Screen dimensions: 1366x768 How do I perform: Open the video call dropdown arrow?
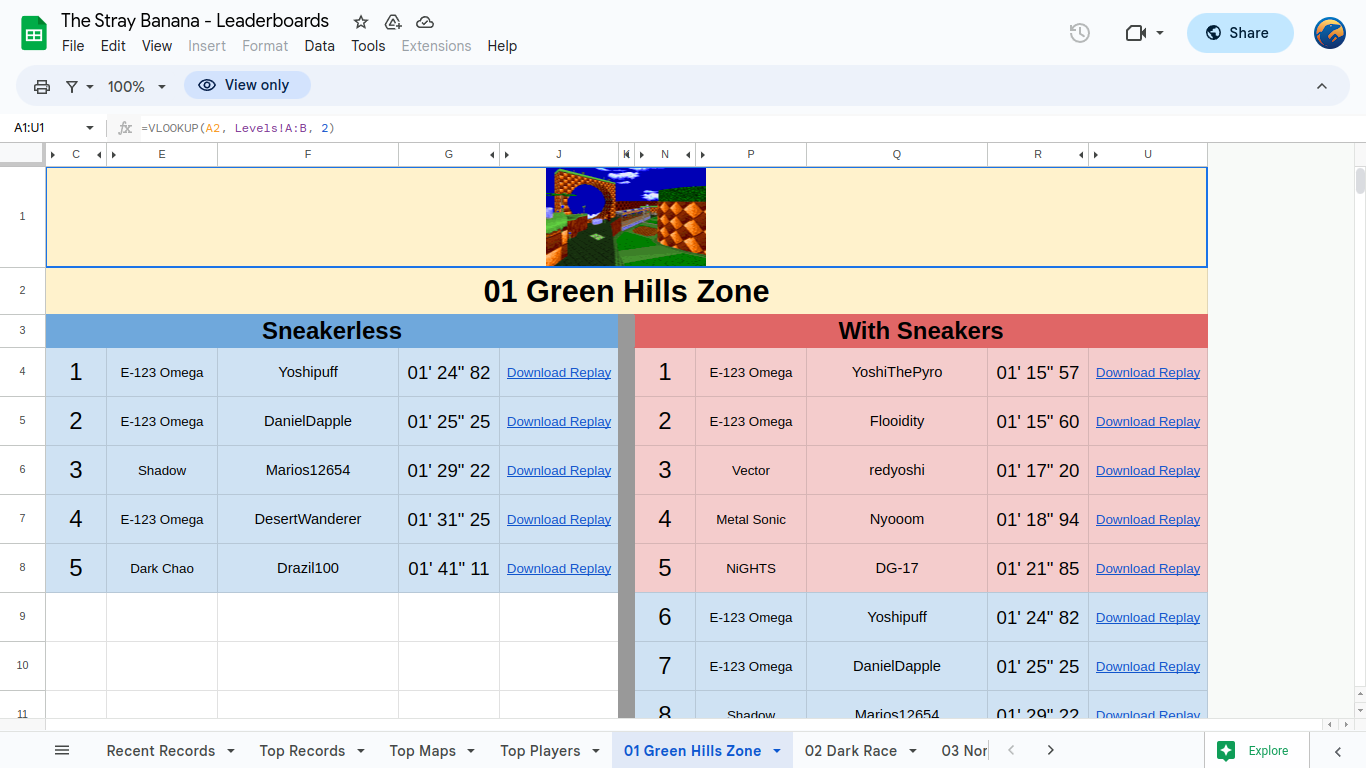1160,33
